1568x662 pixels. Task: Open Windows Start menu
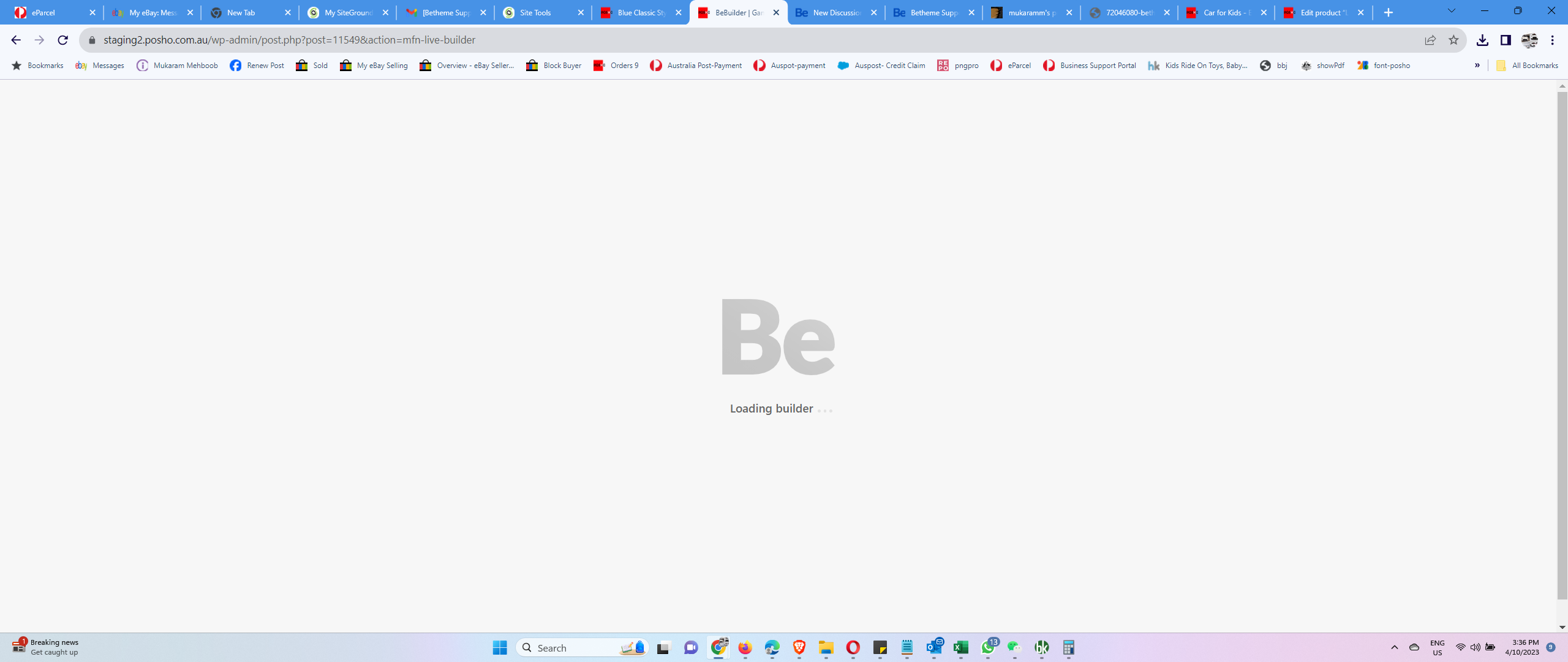click(x=500, y=648)
